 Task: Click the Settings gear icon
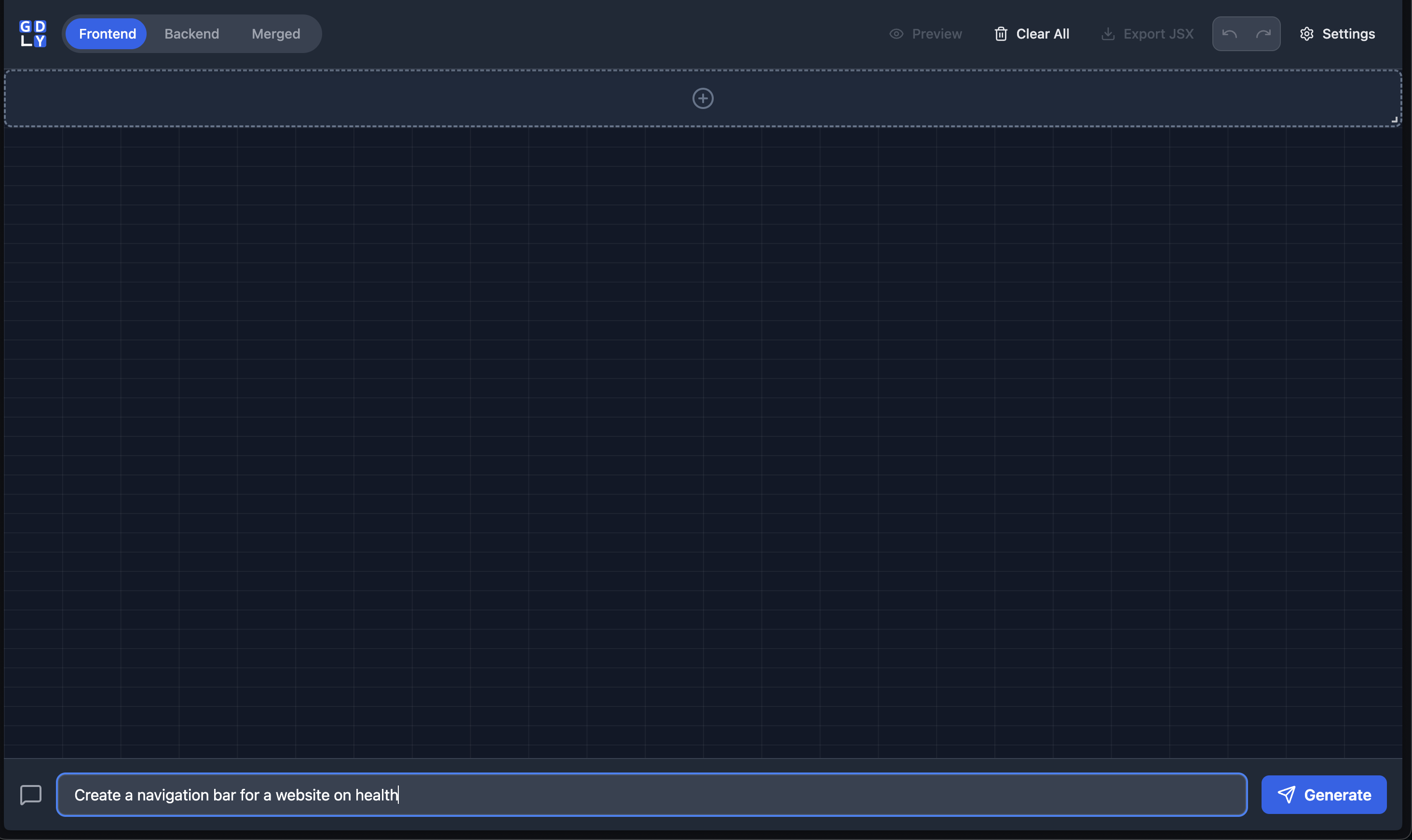(x=1306, y=34)
